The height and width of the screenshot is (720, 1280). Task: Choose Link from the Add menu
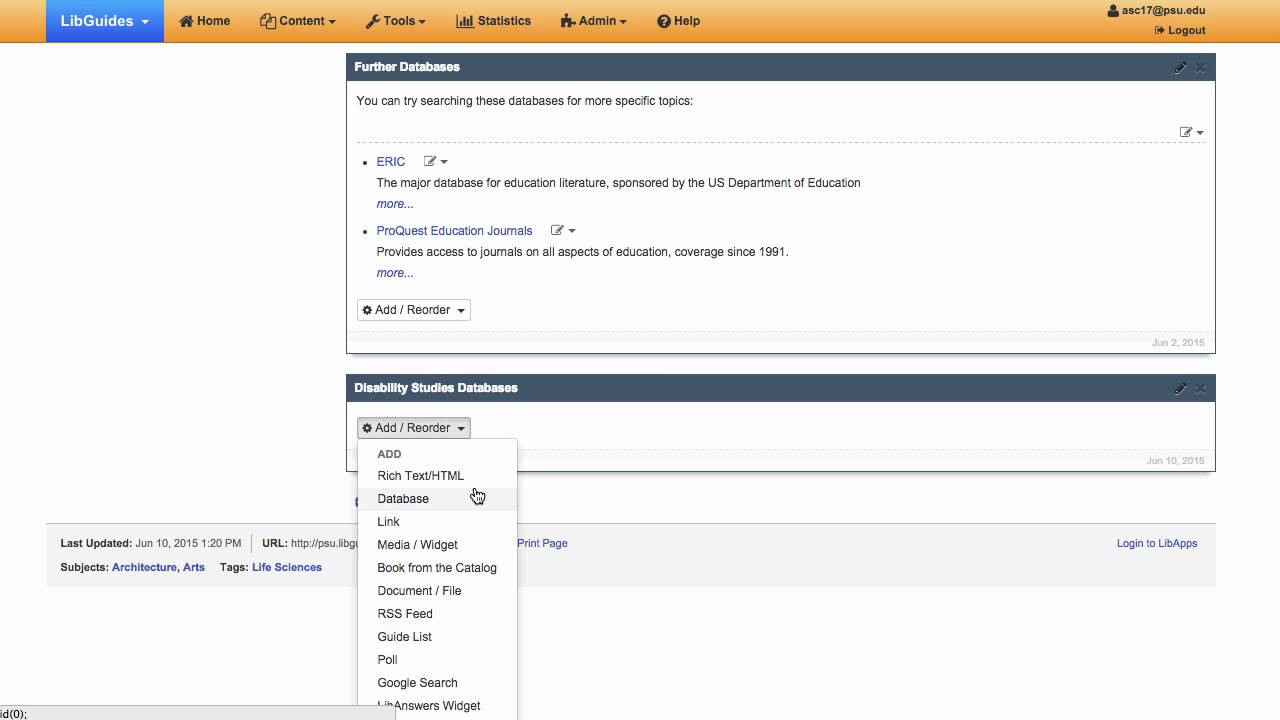click(x=438, y=522)
